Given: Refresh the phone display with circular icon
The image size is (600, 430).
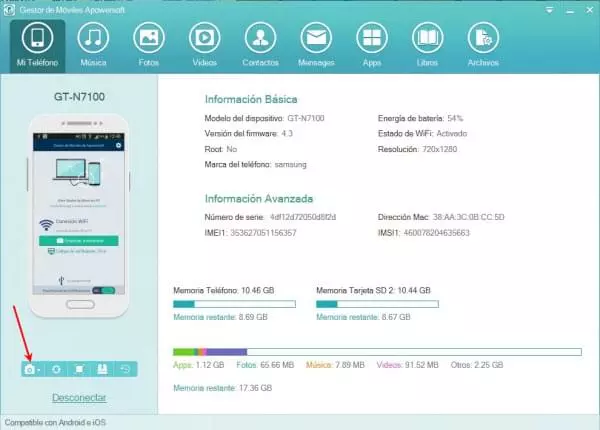Looking at the screenshot, I should click(x=56, y=369).
